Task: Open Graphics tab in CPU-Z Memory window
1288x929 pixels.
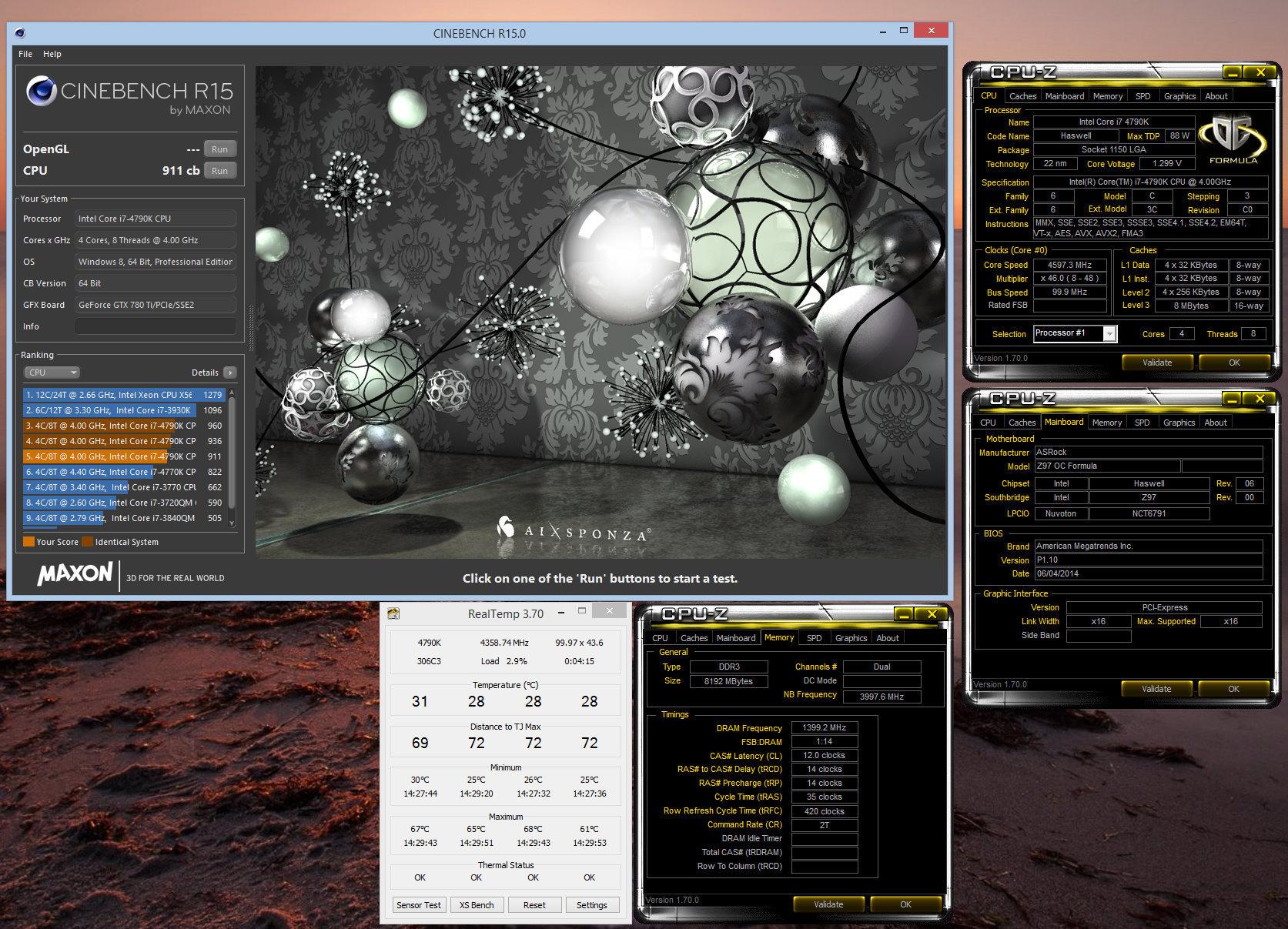Action: coord(851,638)
